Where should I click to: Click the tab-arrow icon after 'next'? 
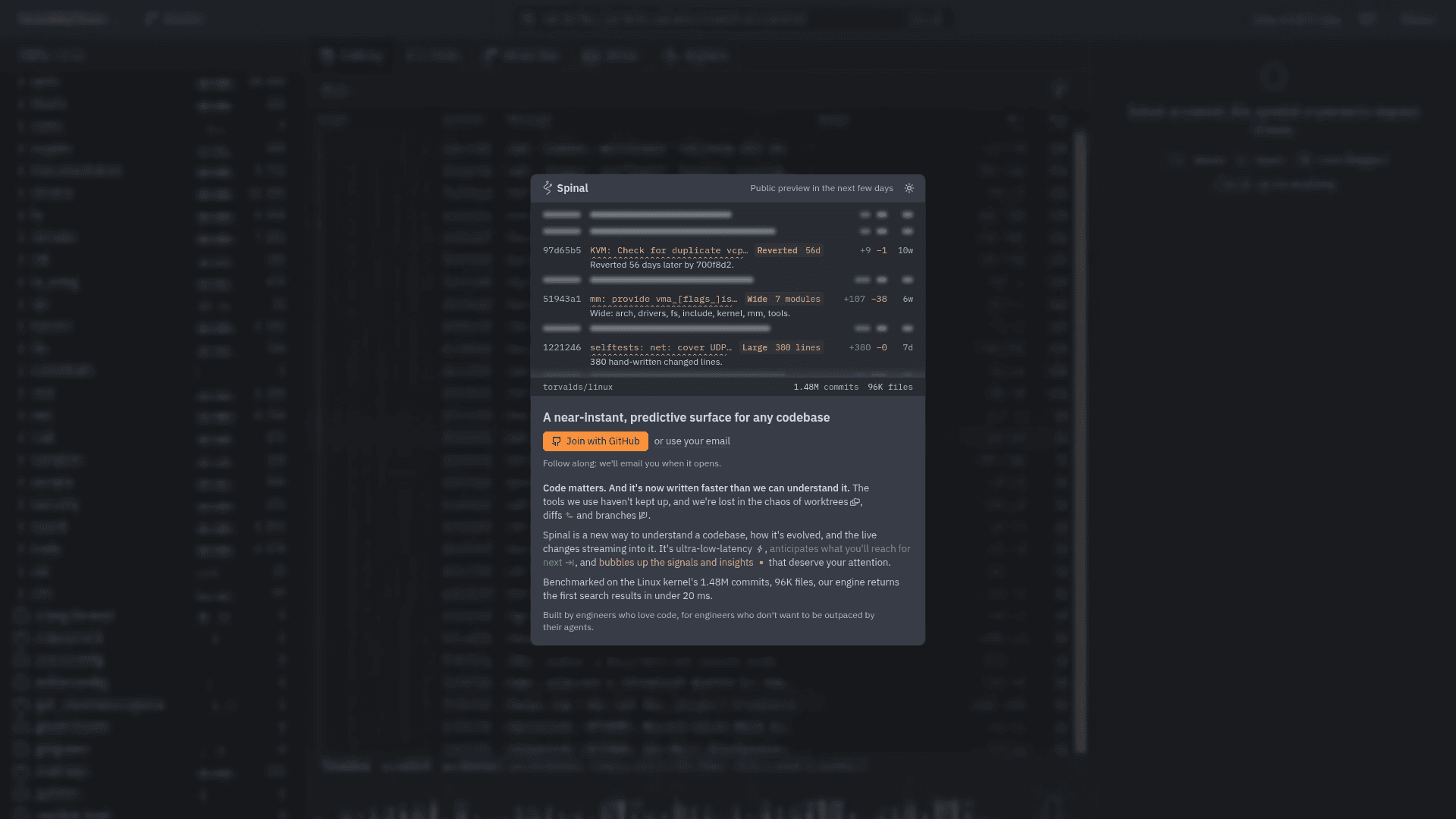pyautogui.click(x=570, y=563)
